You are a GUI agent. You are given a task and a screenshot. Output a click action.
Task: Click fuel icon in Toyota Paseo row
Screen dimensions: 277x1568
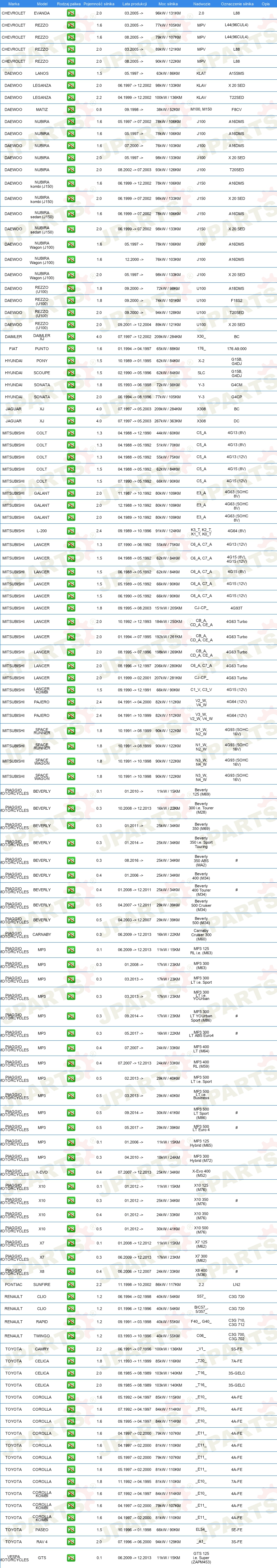click(x=70, y=1530)
